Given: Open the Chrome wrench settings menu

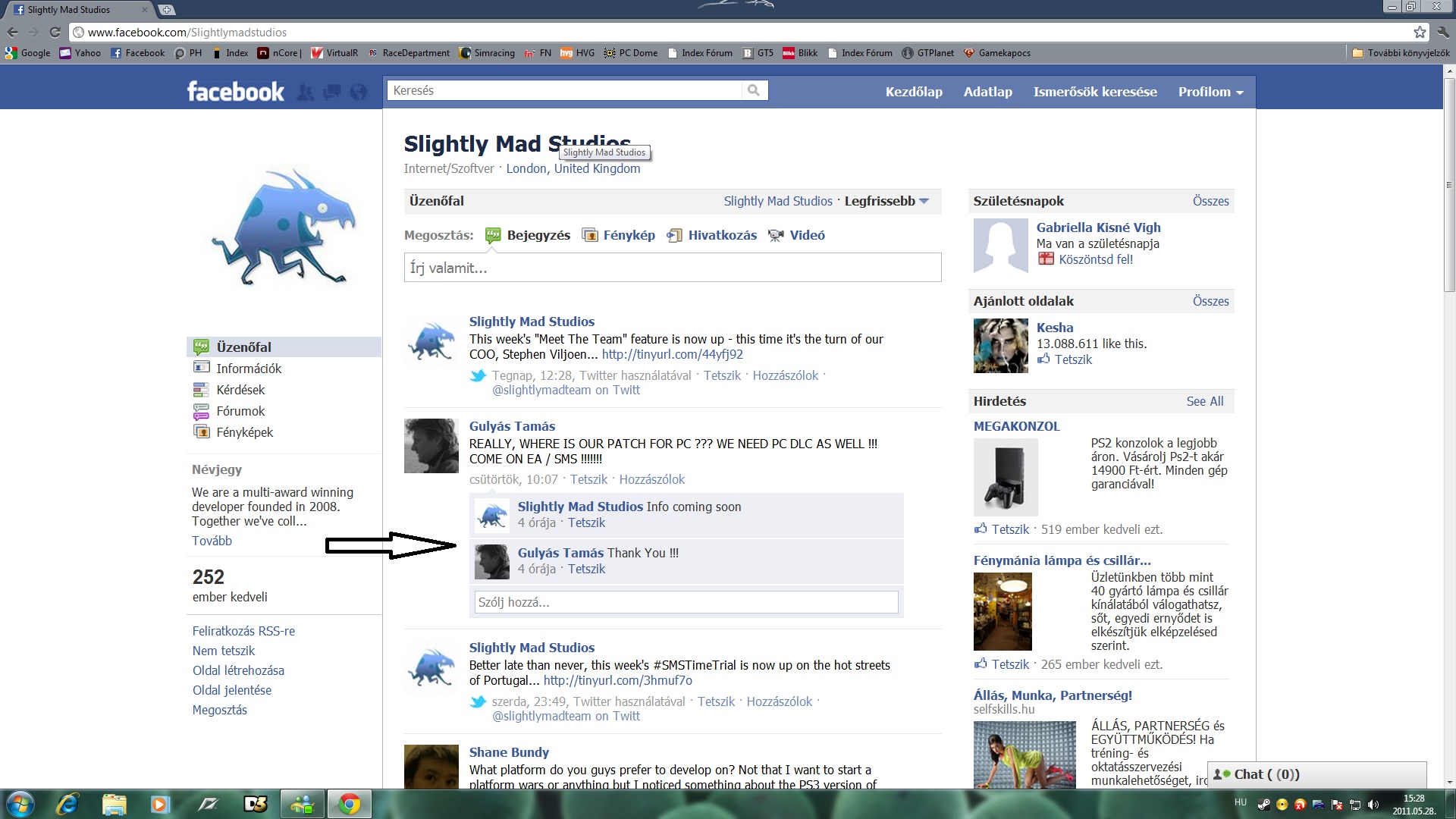Looking at the screenshot, I should pos(1442,32).
